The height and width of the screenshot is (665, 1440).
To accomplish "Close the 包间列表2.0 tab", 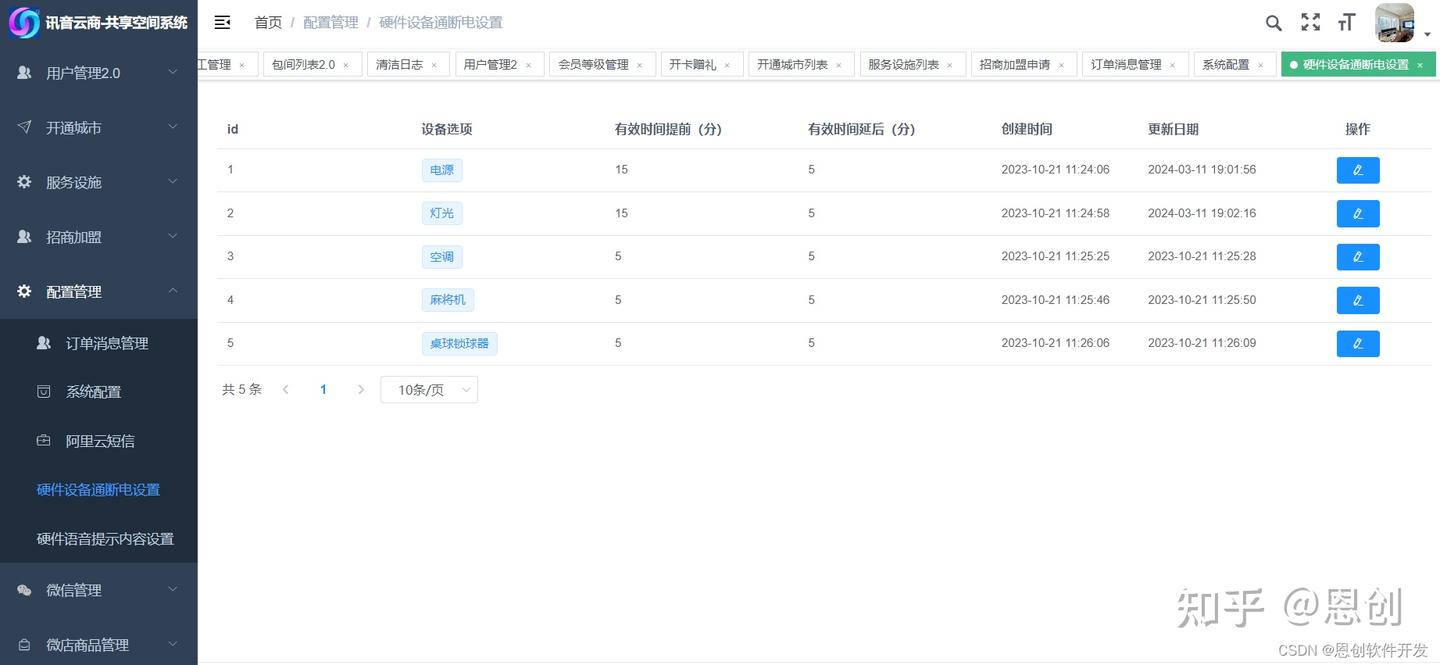I will [x=346, y=65].
